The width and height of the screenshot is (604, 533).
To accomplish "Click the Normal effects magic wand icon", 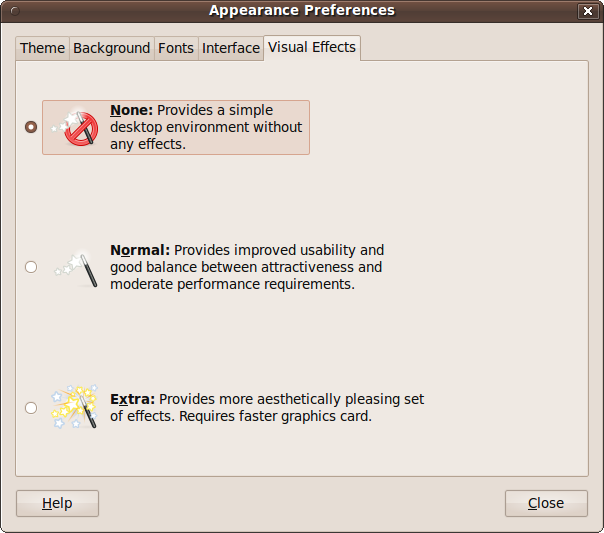I will (x=78, y=267).
